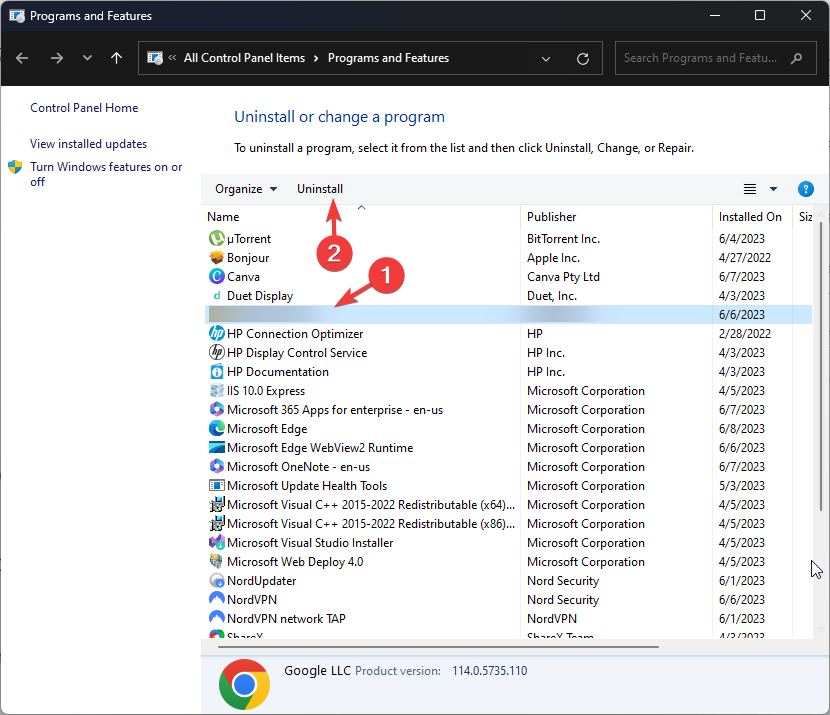Screen dimensions: 830x715
Task: Select the Microsoft Web Deploy 4.0 entry
Action: 295,562
